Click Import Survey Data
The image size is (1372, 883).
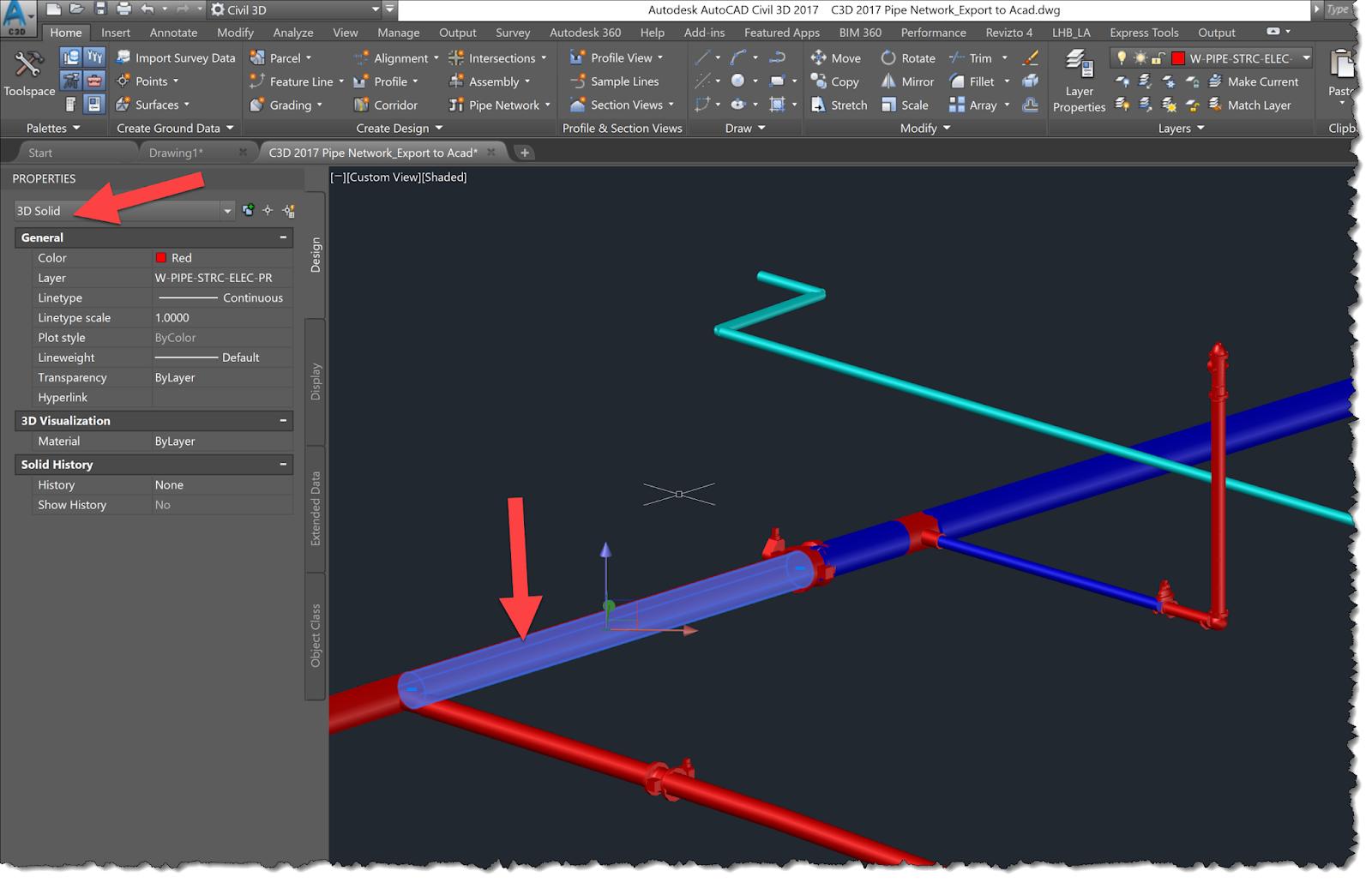[x=176, y=58]
